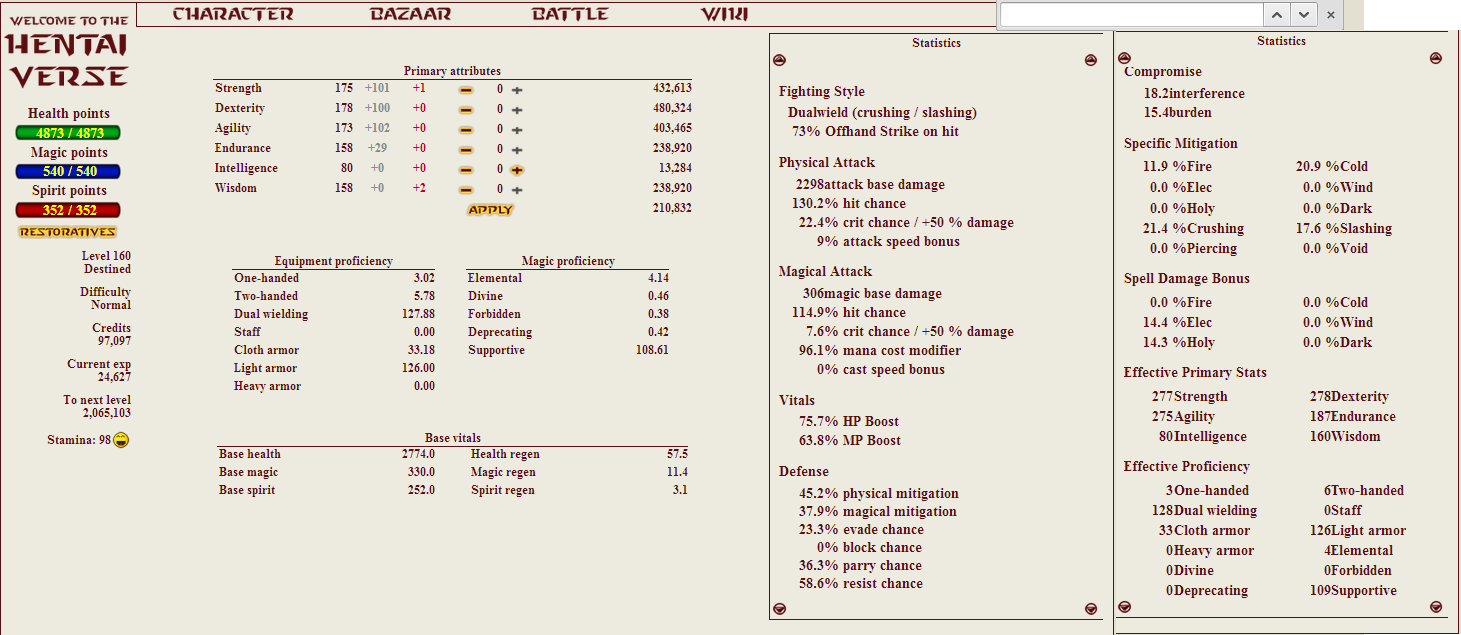Click Dual wielding in Equipment proficiency
This screenshot has height=635, width=1461.
coord(271,314)
